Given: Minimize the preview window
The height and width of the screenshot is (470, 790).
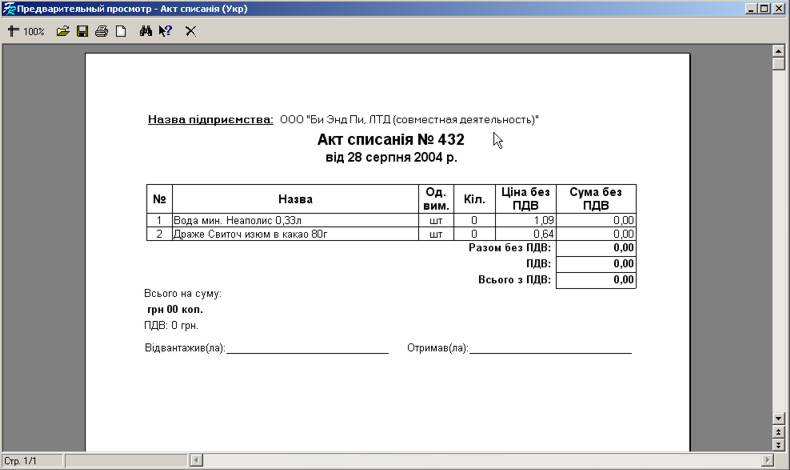Looking at the screenshot, I should [750, 8].
